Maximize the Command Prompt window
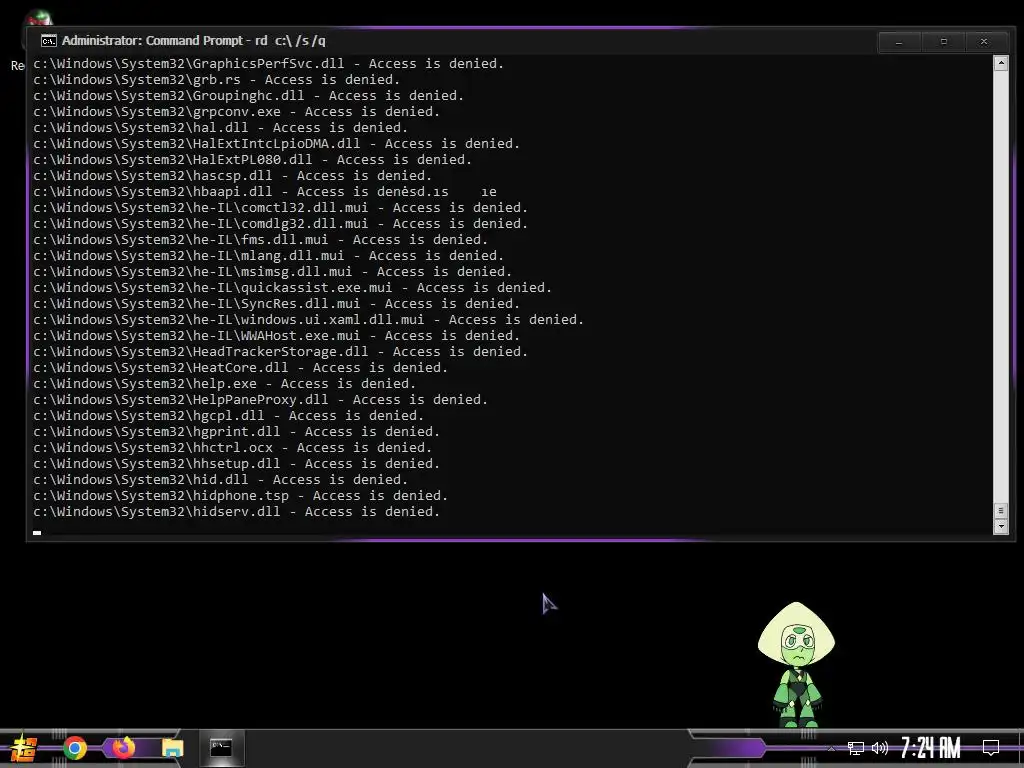Screen dimensions: 1024x768 [943, 42]
